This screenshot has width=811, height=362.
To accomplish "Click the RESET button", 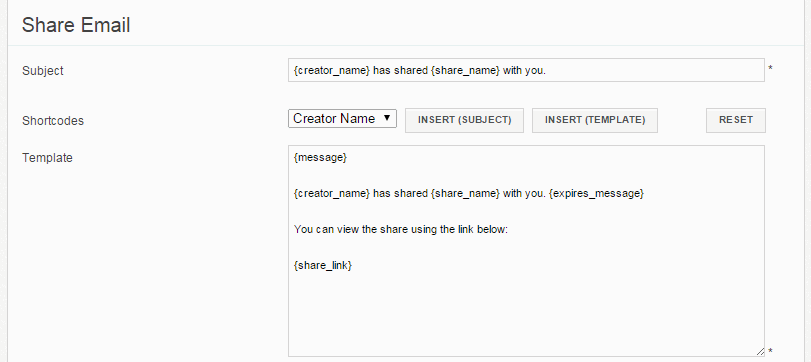I will (735, 120).
